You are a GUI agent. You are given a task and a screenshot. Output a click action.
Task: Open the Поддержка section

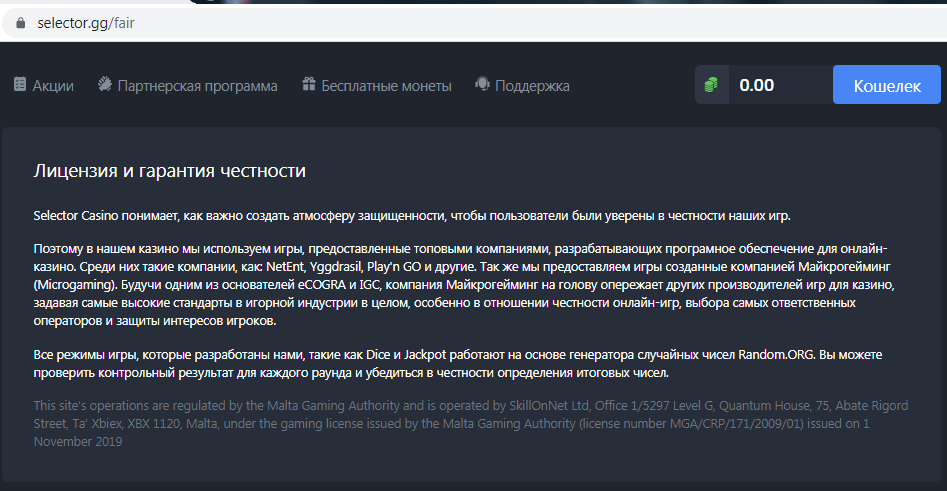click(532, 86)
